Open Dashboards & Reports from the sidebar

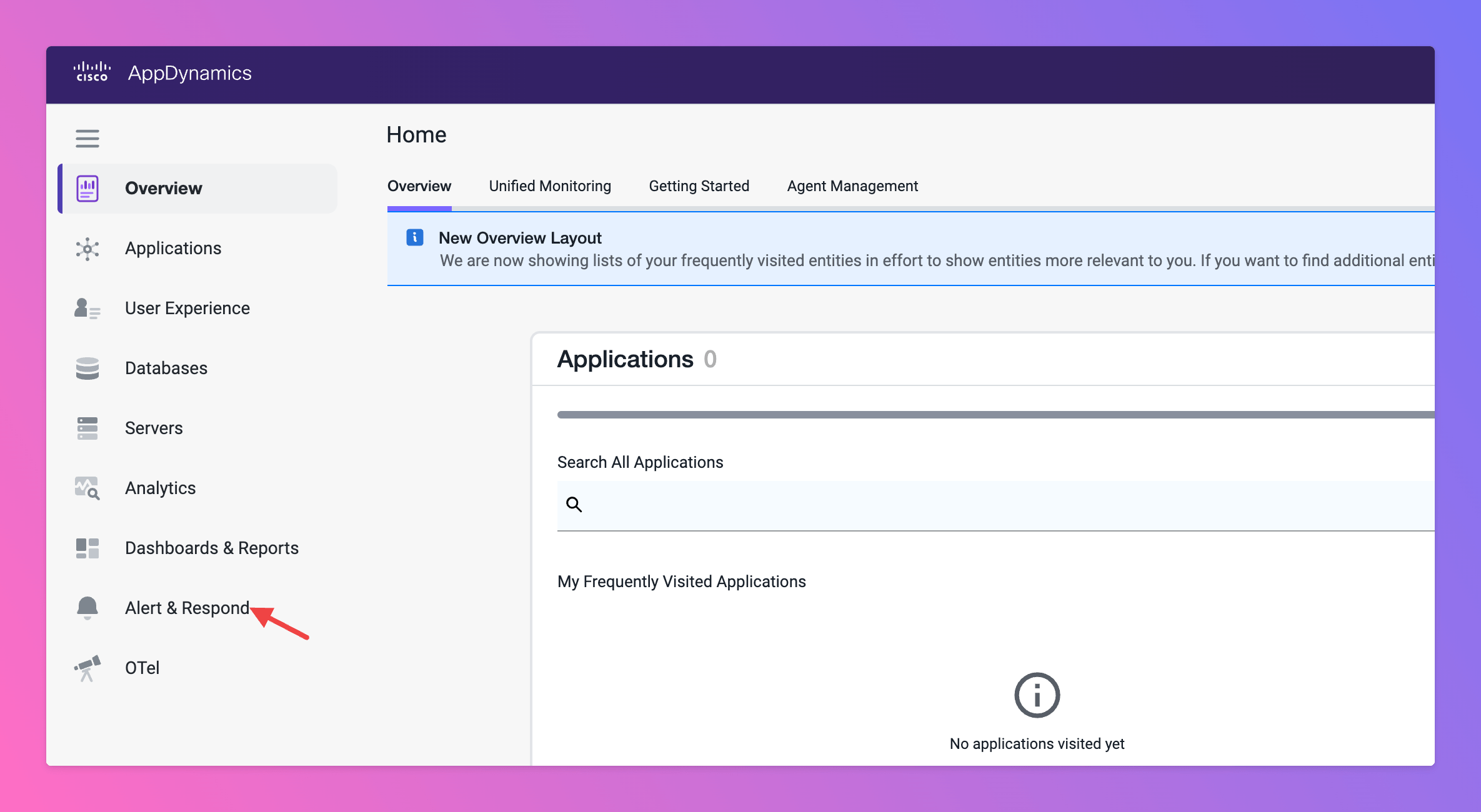(x=211, y=548)
